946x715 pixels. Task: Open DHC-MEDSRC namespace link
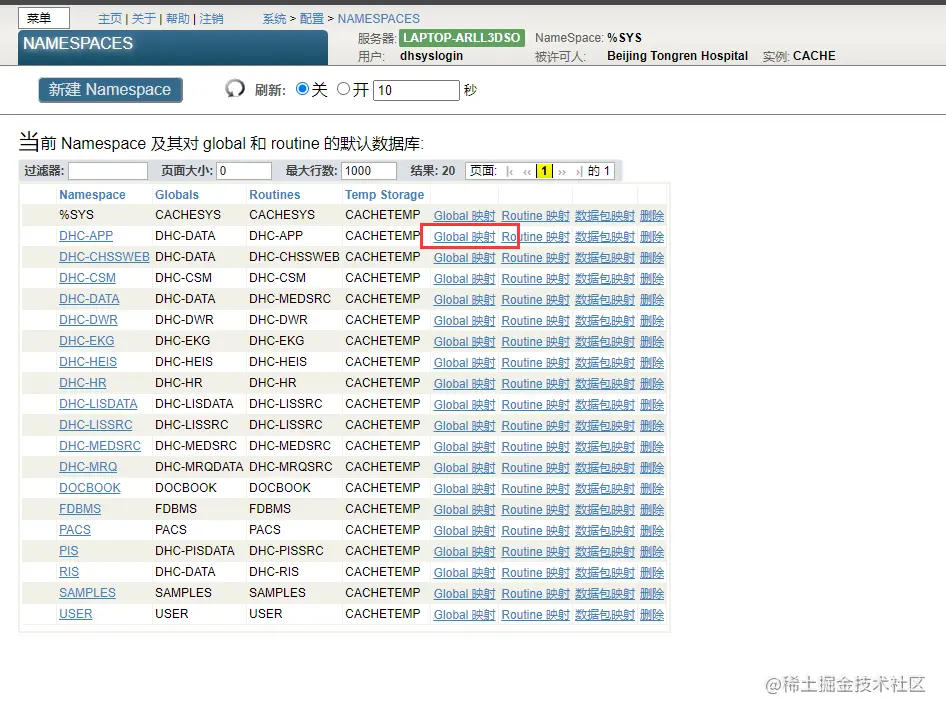tap(100, 446)
